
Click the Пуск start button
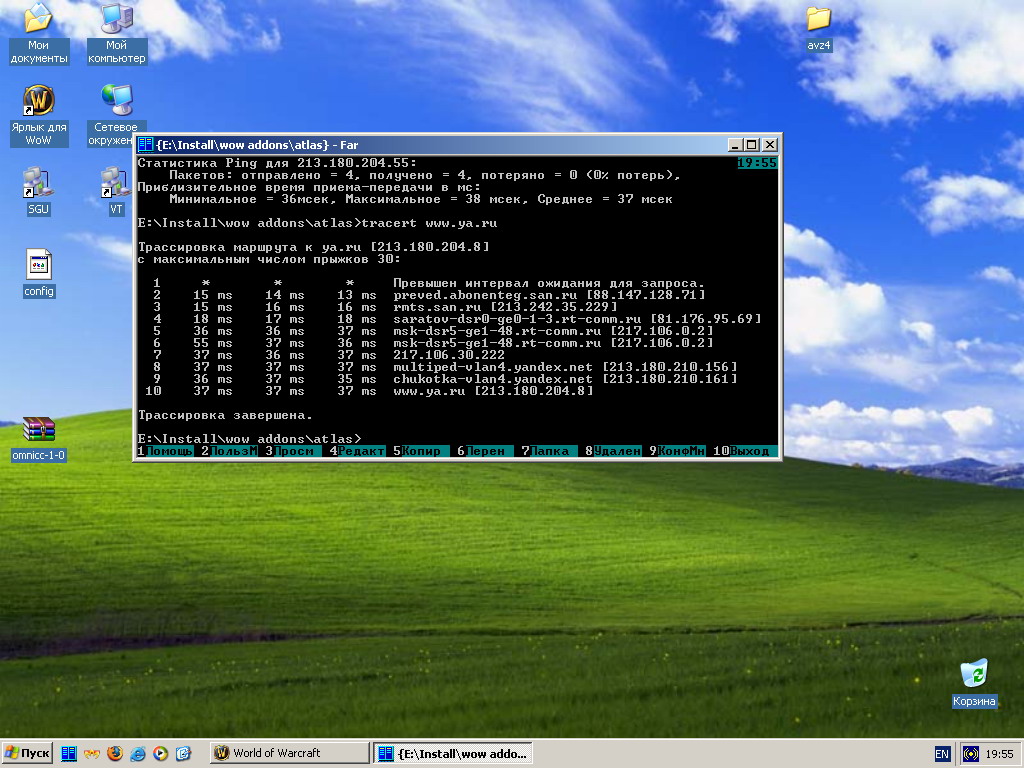click(x=27, y=753)
